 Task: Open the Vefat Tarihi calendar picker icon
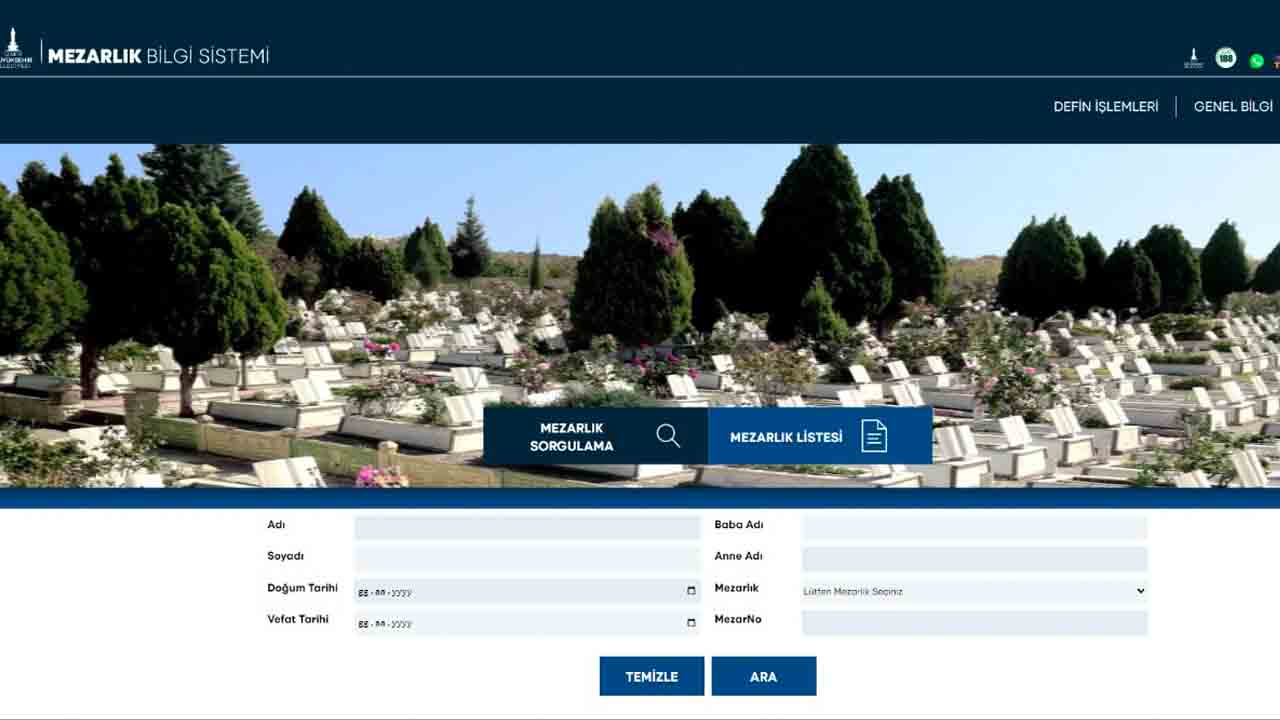pyautogui.click(x=691, y=623)
